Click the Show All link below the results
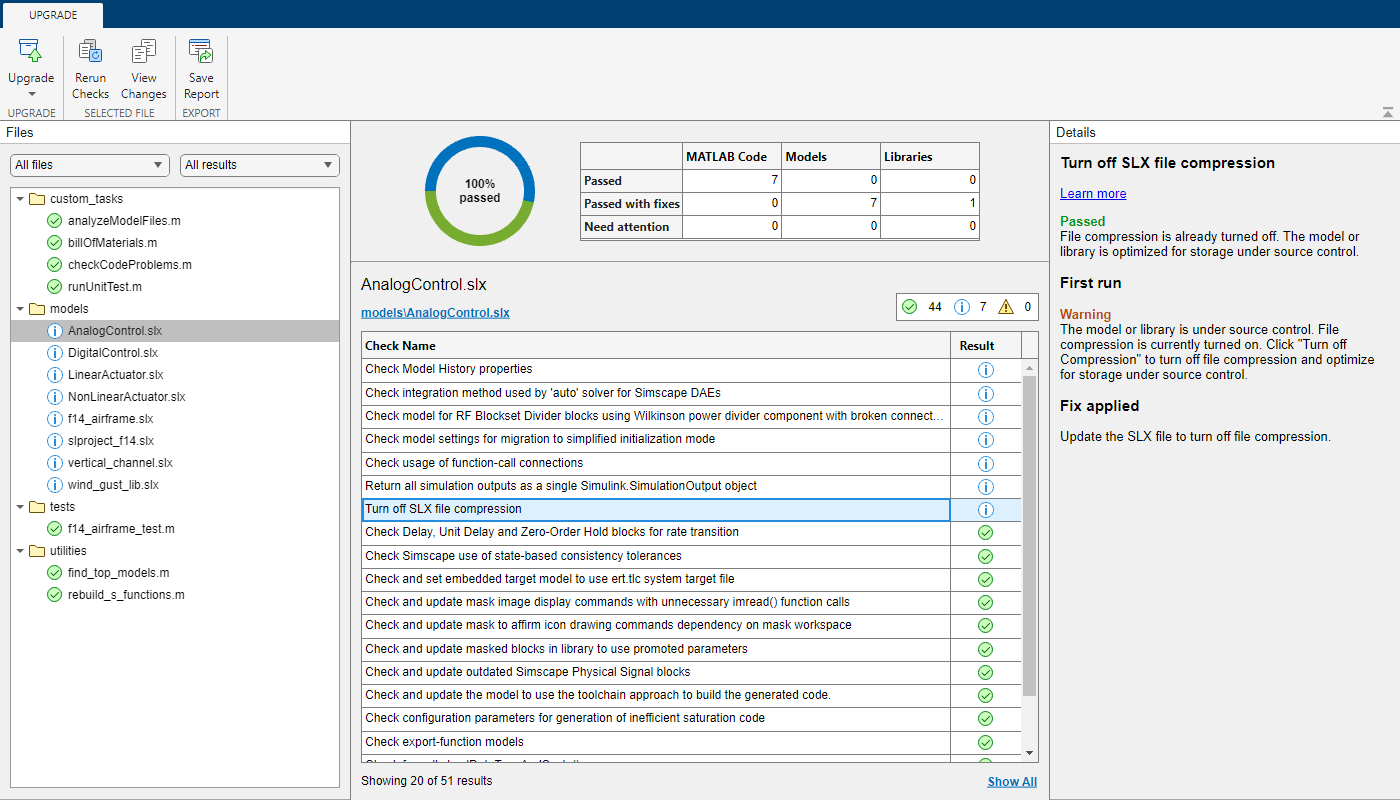The image size is (1400, 800). tap(1012, 781)
